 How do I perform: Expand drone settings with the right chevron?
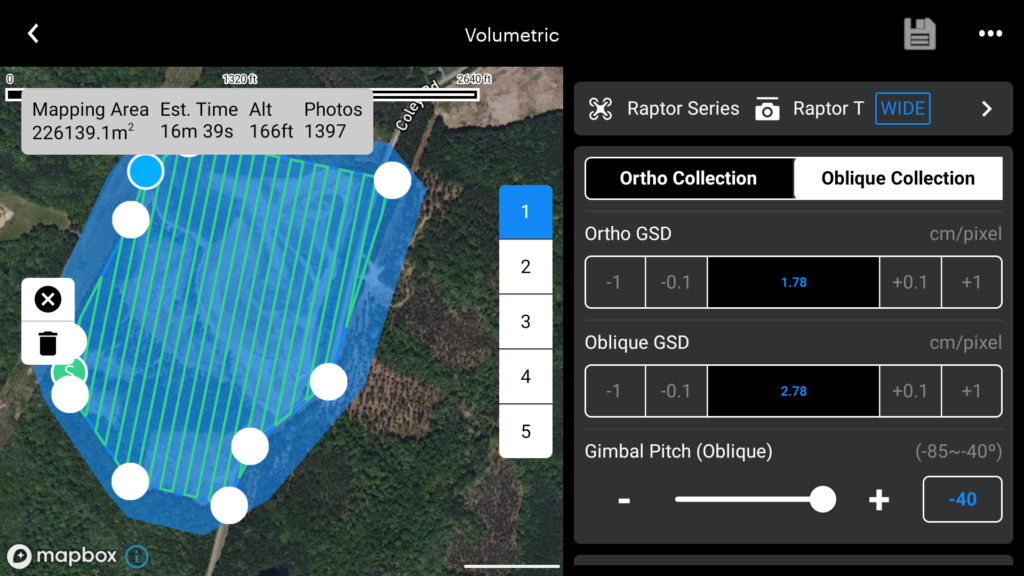point(986,108)
